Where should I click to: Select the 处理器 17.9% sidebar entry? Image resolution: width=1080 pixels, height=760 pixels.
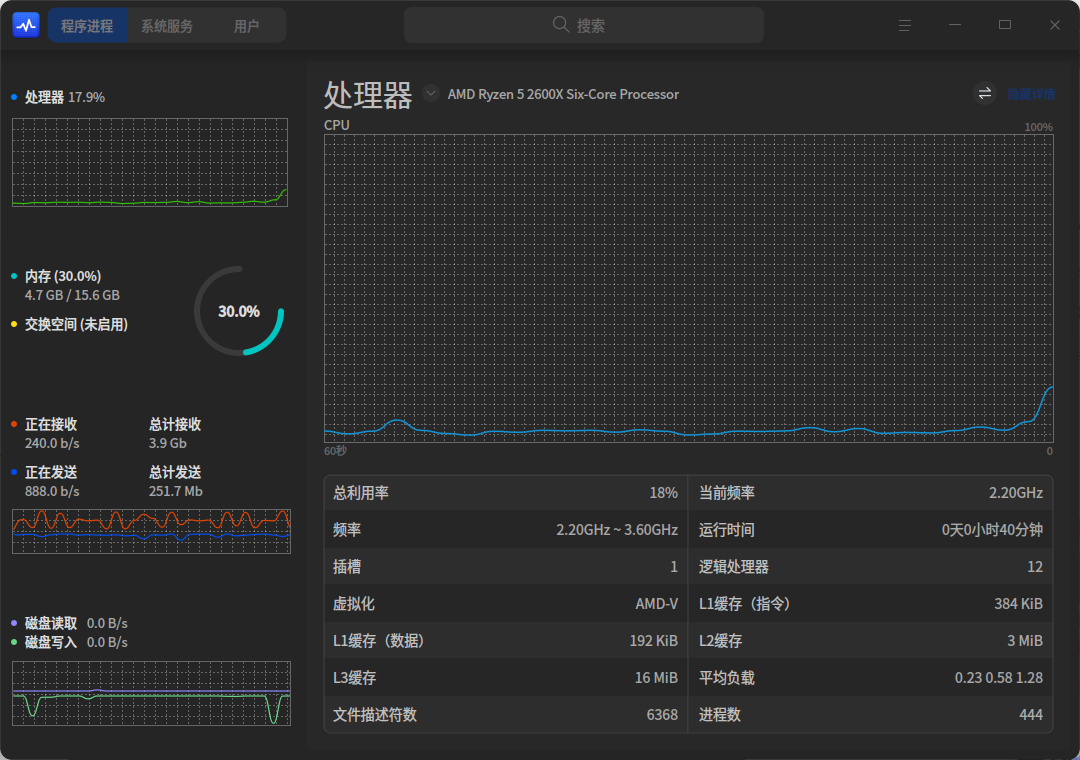[x=59, y=97]
